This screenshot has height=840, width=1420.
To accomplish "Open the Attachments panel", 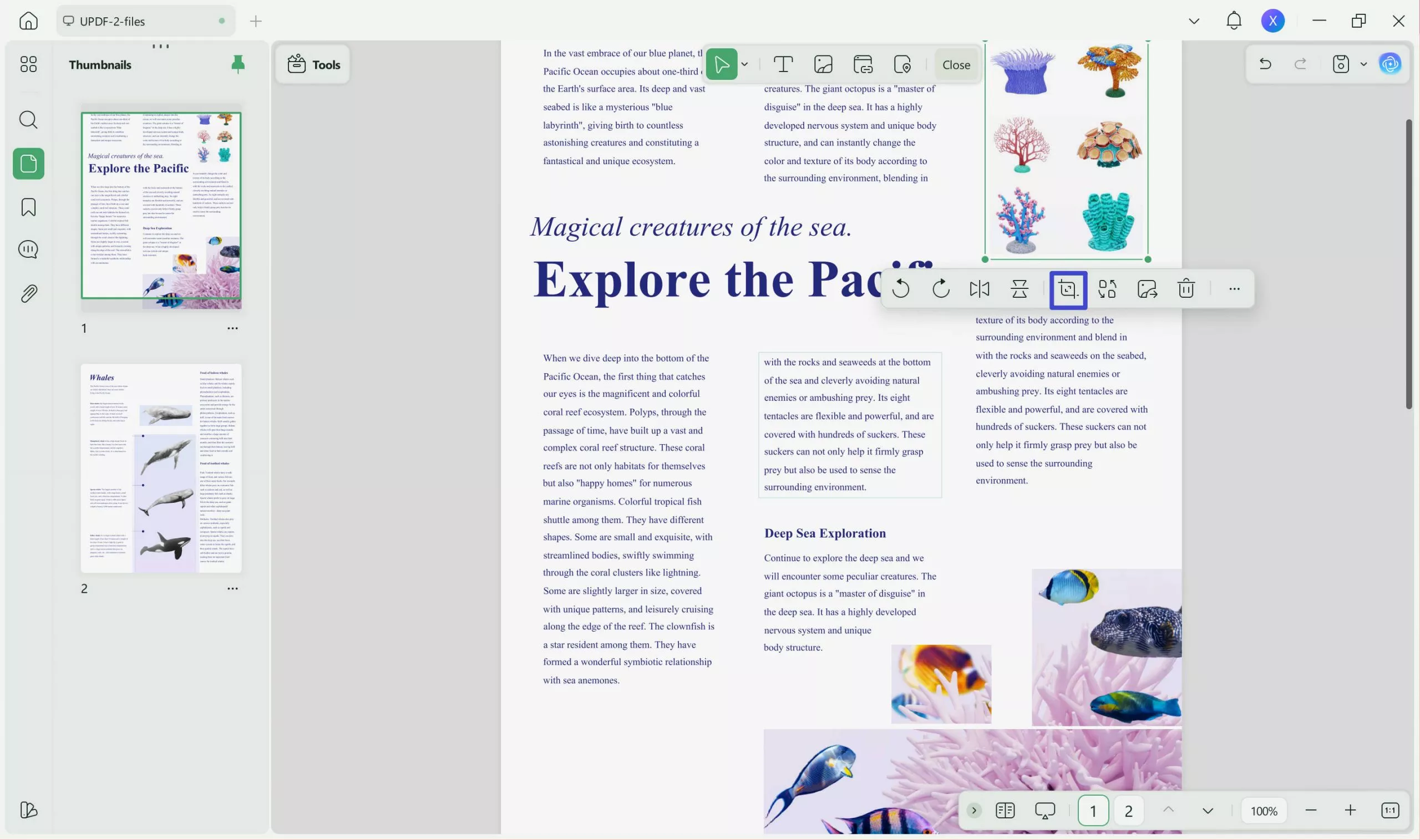I will point(28,293).
